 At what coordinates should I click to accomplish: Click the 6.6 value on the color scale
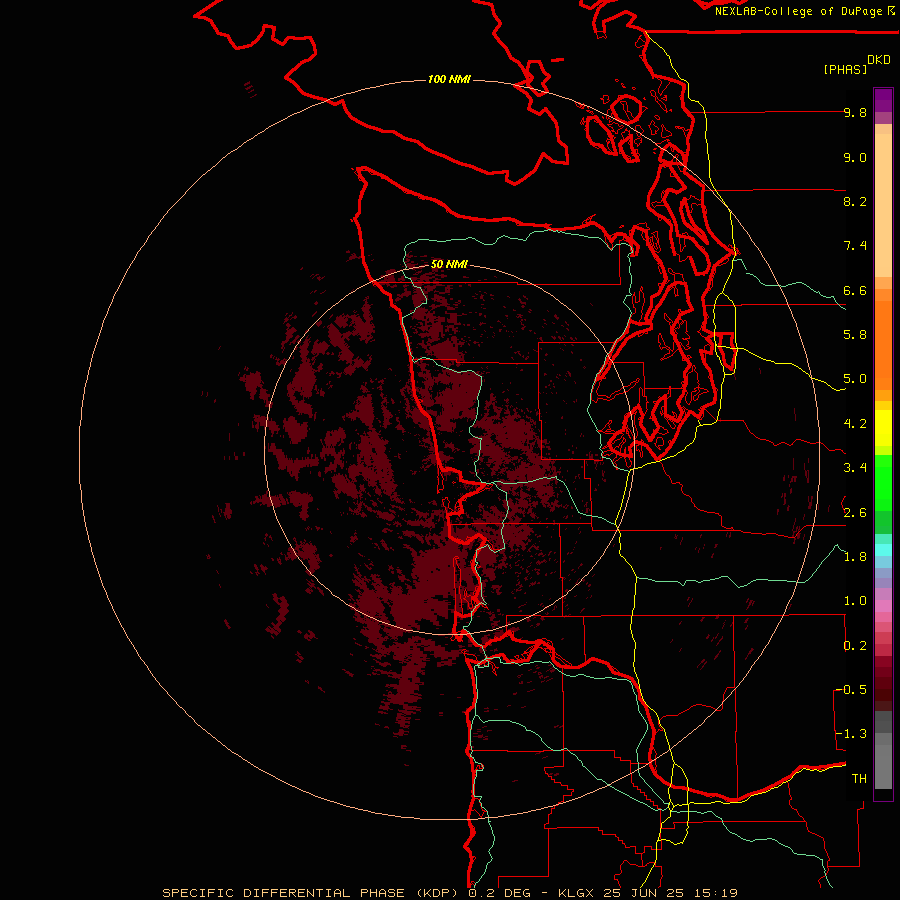(x=855, y=290)
